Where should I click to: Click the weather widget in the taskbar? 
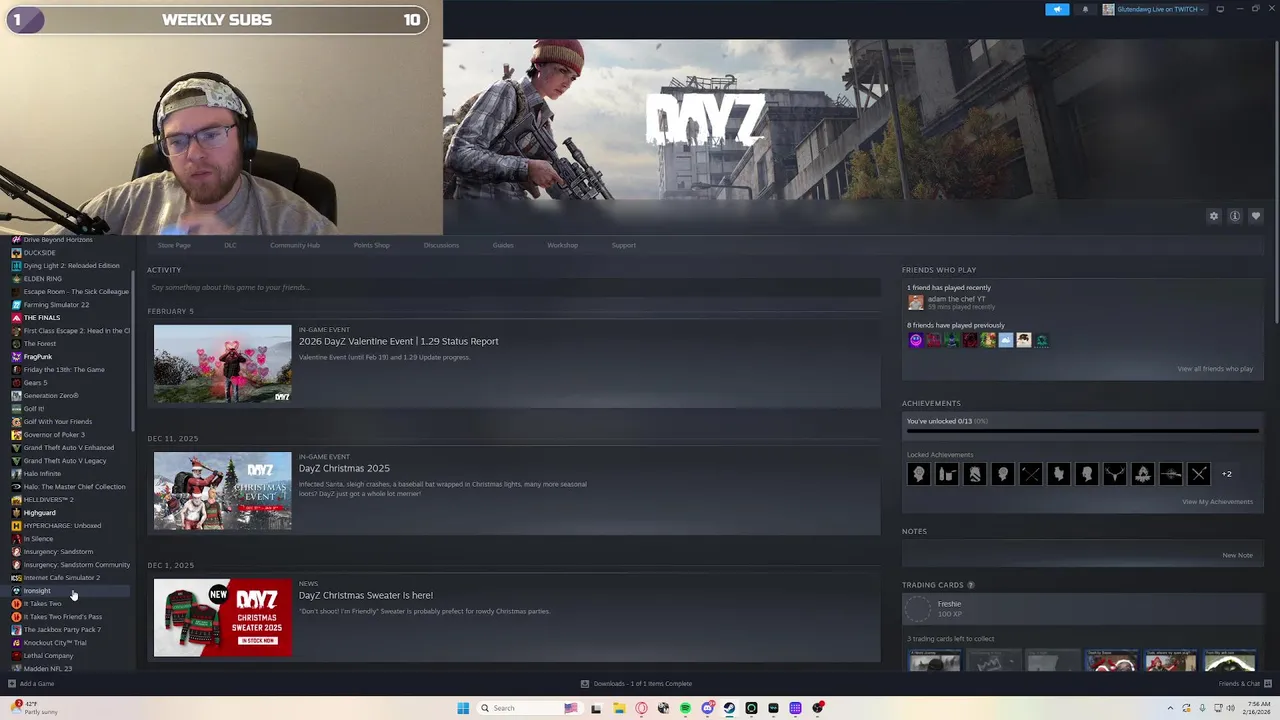(34, 708)
